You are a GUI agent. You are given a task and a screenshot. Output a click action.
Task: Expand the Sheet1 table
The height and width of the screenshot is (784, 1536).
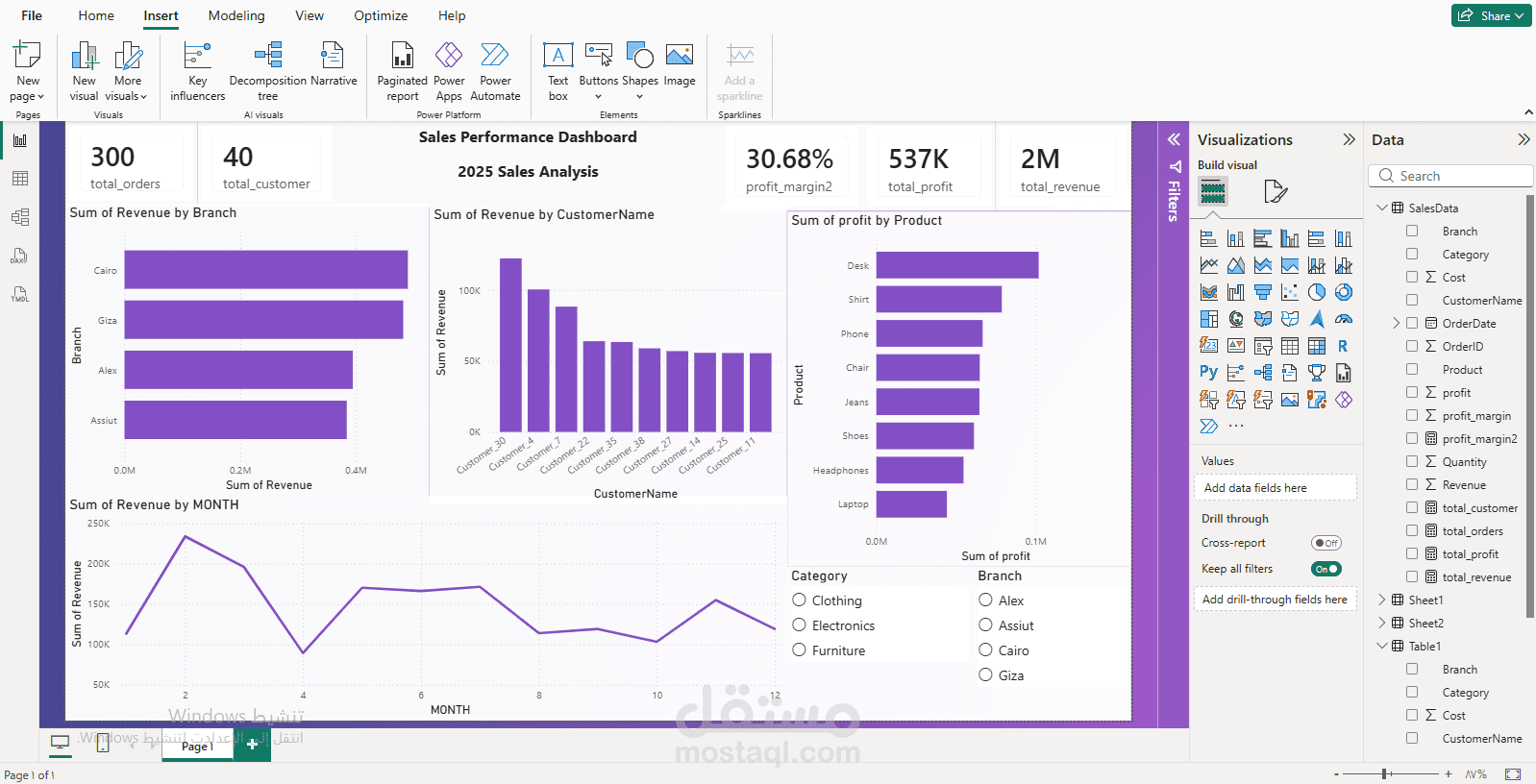pyautogui.click(x=1382, y=600)
